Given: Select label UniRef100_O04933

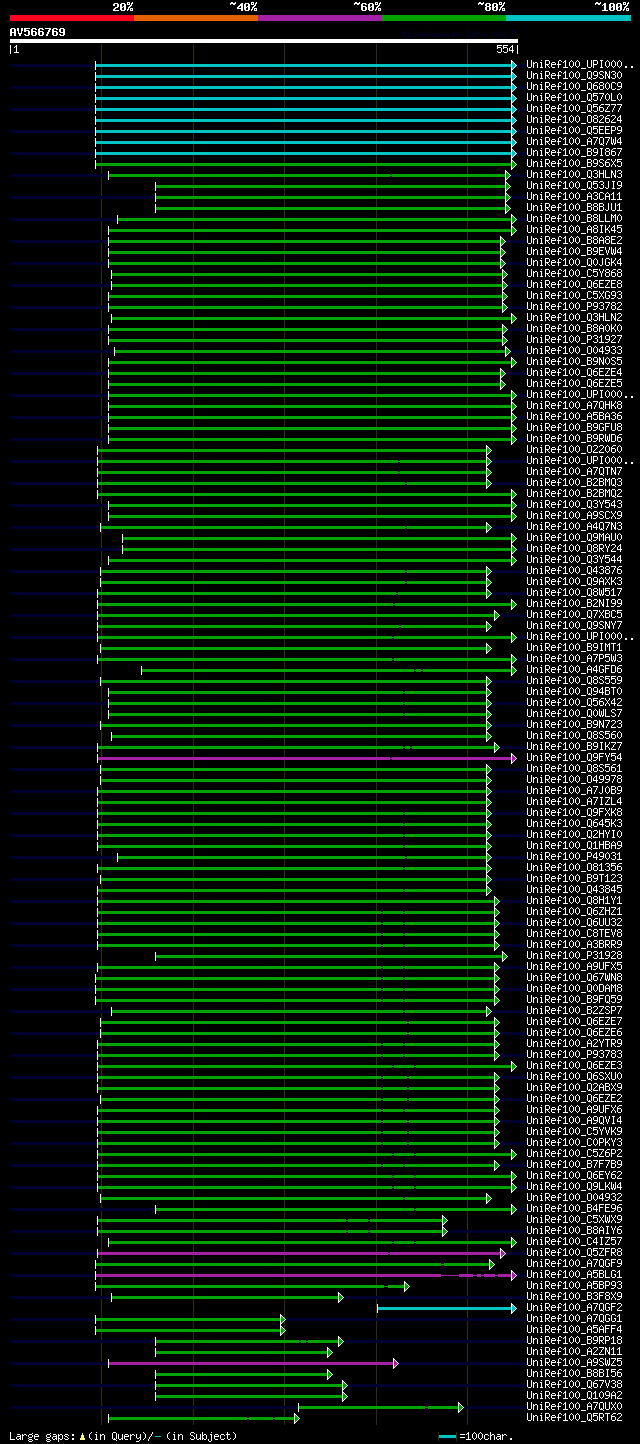Looking at the screenshot, I should pos(574,350).
